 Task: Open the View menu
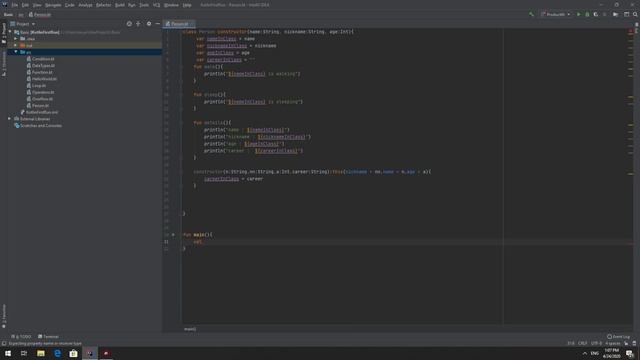(x=37, y=5)
